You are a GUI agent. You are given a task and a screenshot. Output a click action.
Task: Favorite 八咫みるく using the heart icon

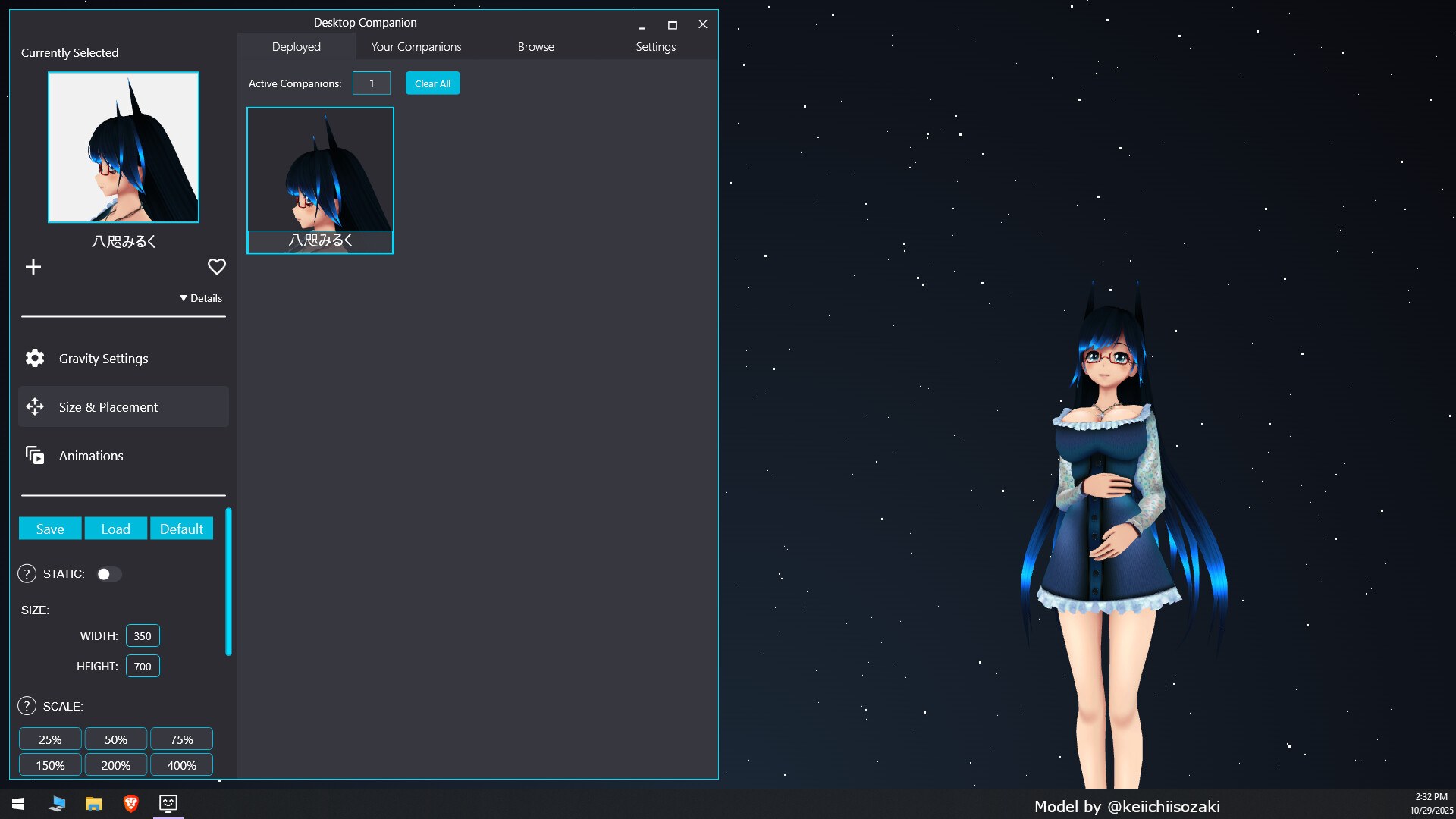[x=216, y=266]
